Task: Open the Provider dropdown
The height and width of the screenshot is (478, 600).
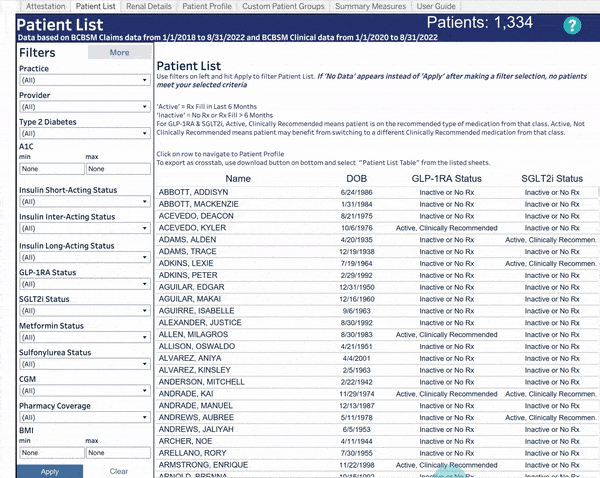Action: [x=85, y=107]
